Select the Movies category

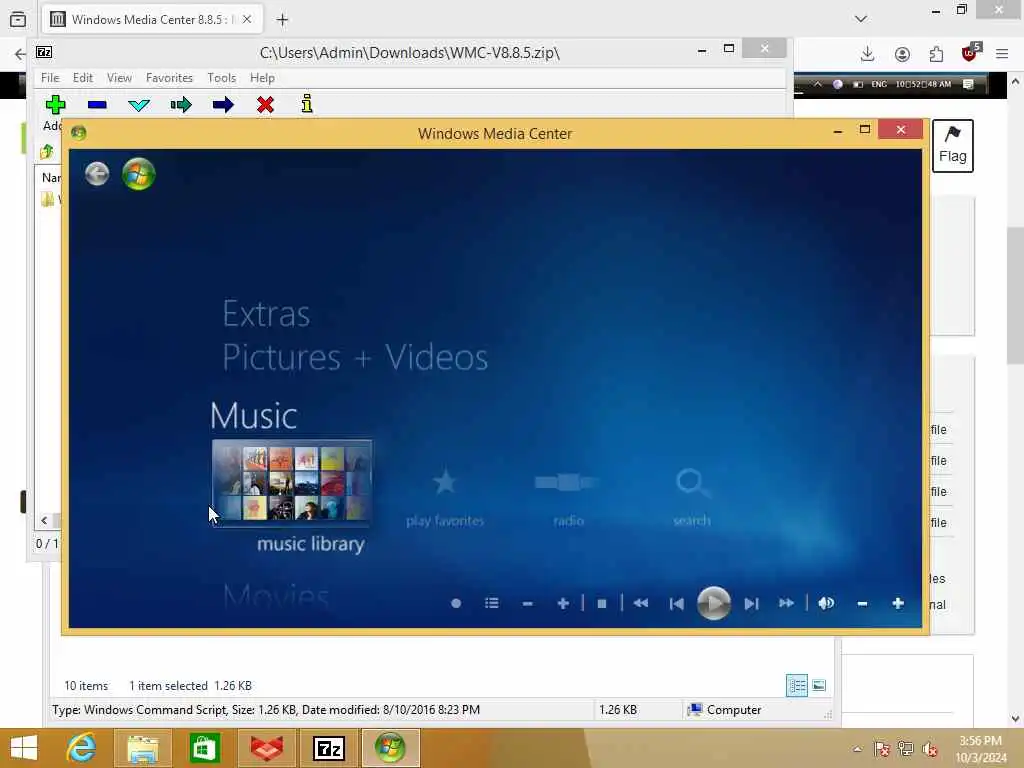click(276, 595)
